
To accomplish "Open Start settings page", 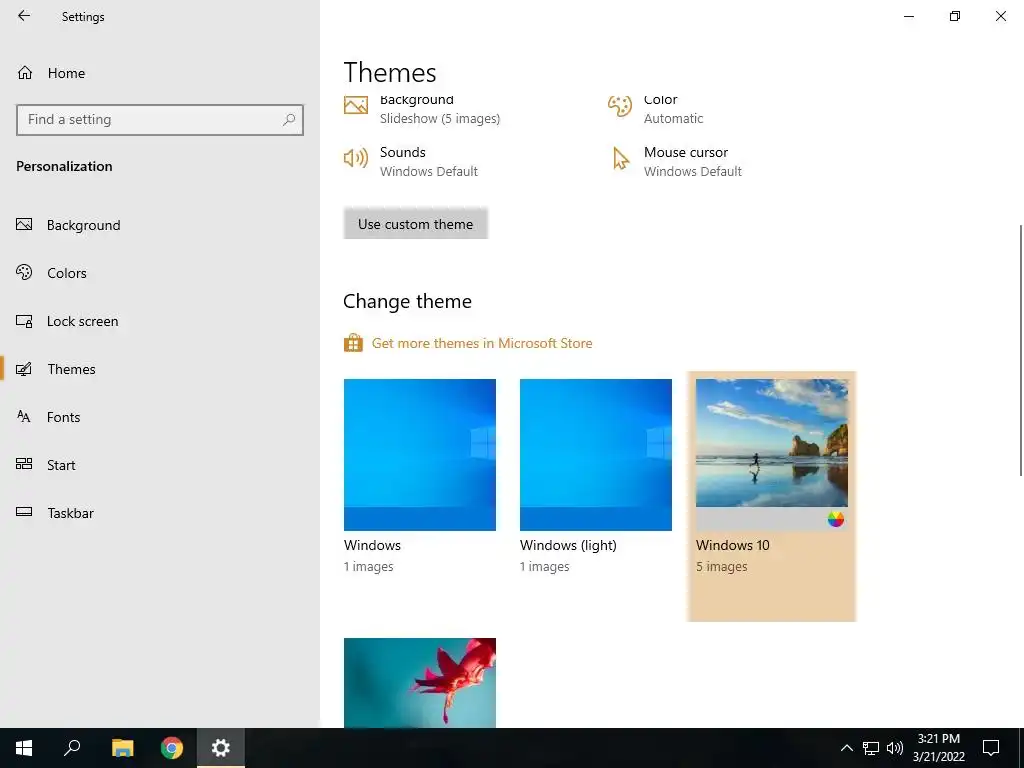I will point(61,465).
